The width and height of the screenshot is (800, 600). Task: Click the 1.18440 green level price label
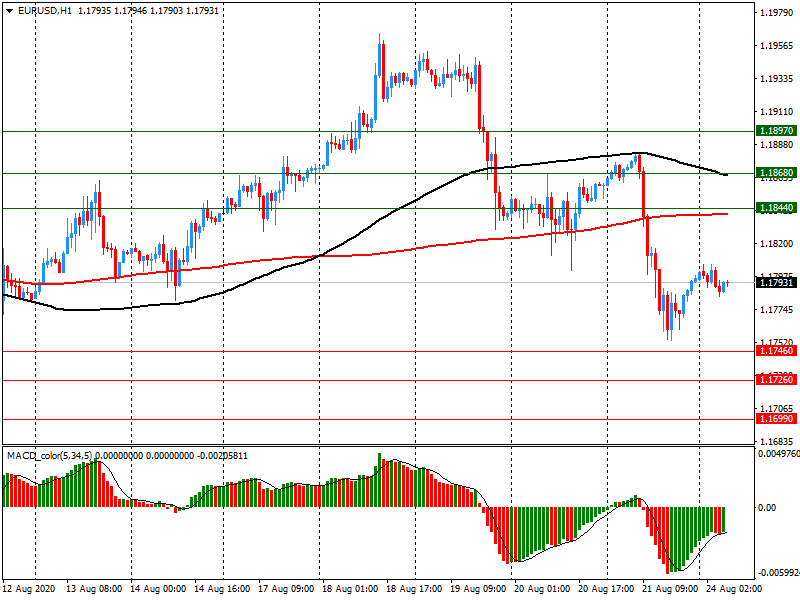776,208
